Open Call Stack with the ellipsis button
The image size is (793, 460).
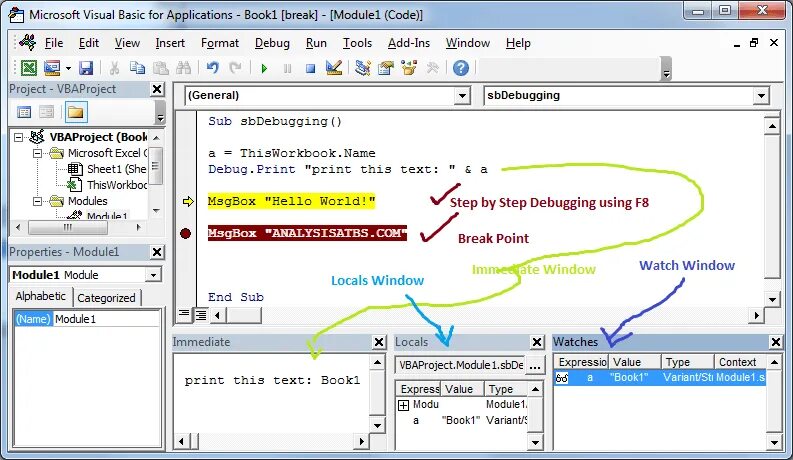(x=535, y=365)
